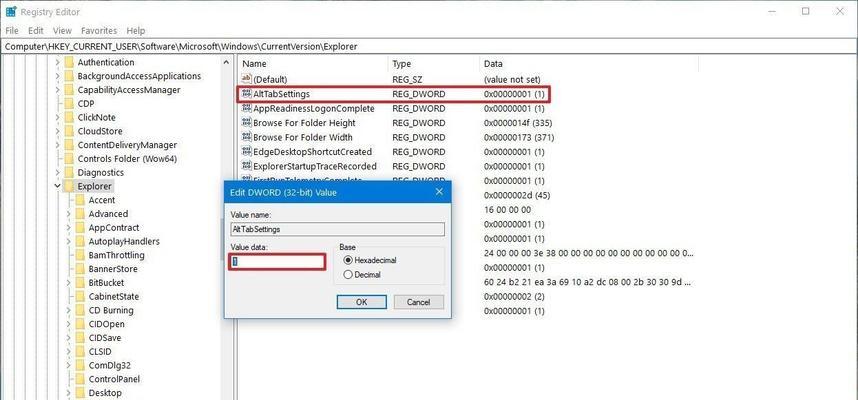Click the Name column header

coord(313,64)
